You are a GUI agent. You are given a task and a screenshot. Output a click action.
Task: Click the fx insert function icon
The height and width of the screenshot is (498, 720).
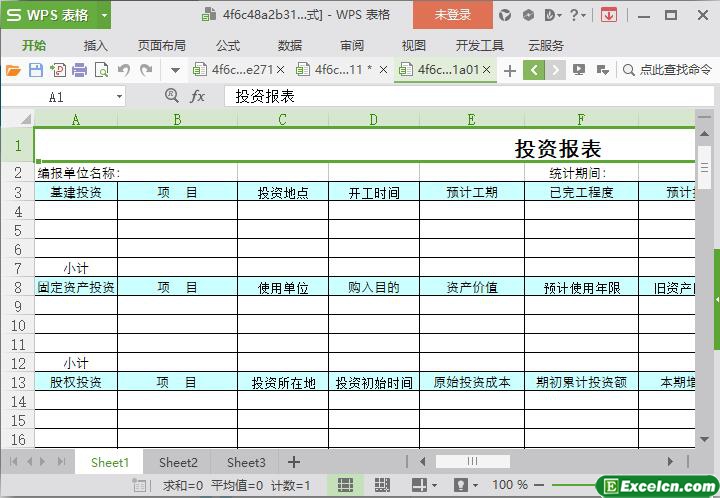coord(198,96)
